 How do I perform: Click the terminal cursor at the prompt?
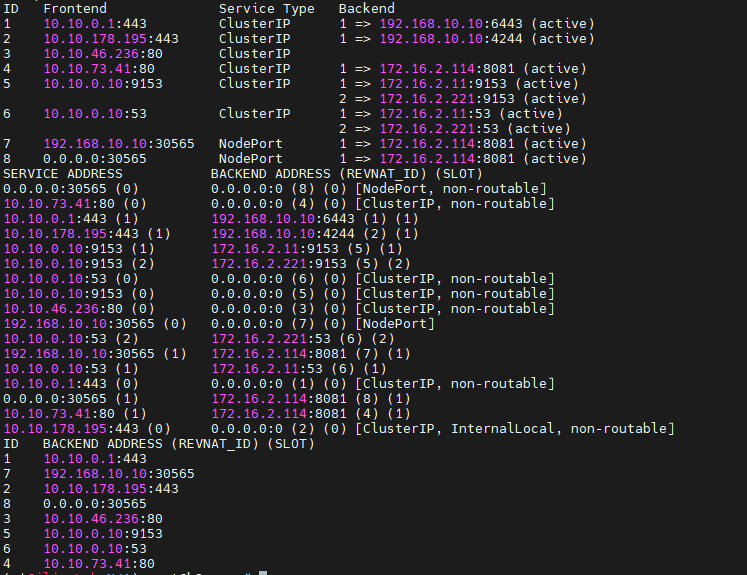click(x=262, y=573)
